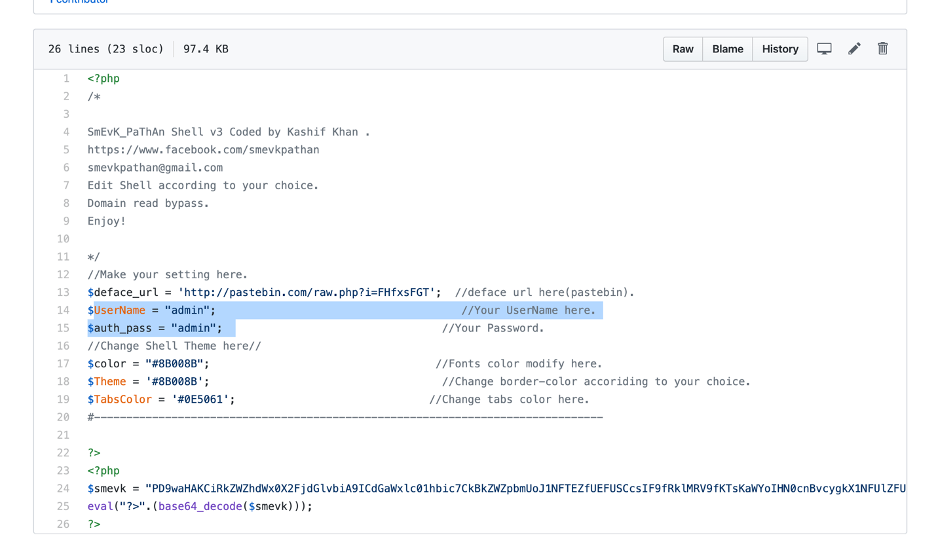Click the "#8B008B" value of $color
This screenshot has width=936, height=552.
pos(174,363)
